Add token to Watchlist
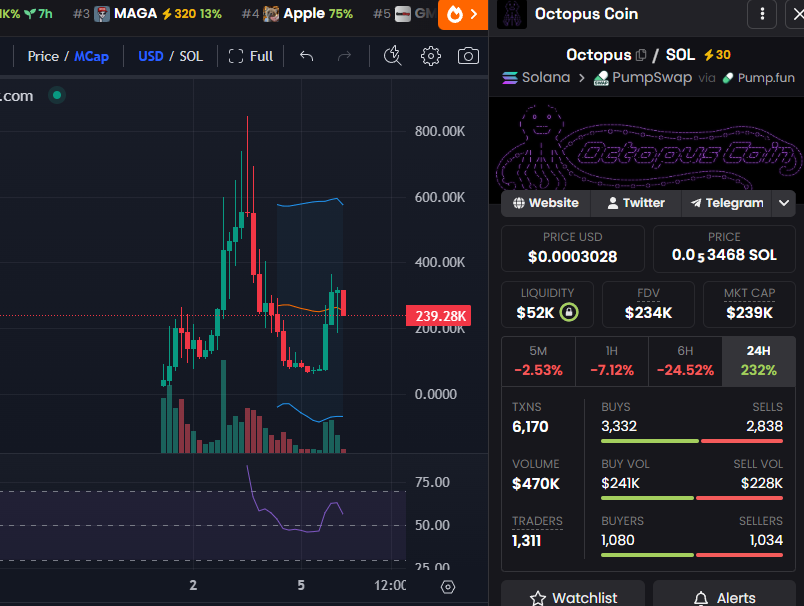The image size is (804, 606). point(573,595)
